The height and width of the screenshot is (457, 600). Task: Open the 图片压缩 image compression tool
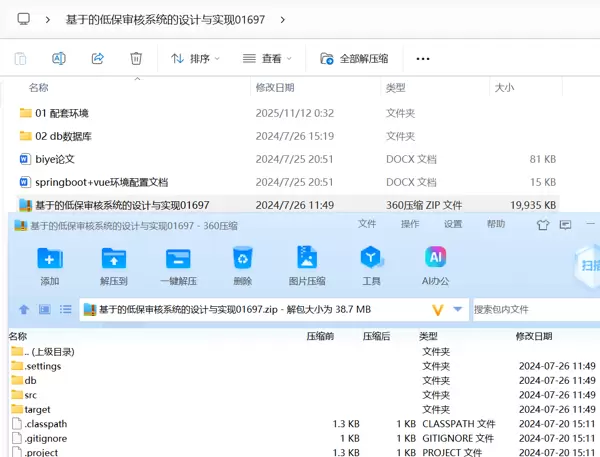coord(306,261)
